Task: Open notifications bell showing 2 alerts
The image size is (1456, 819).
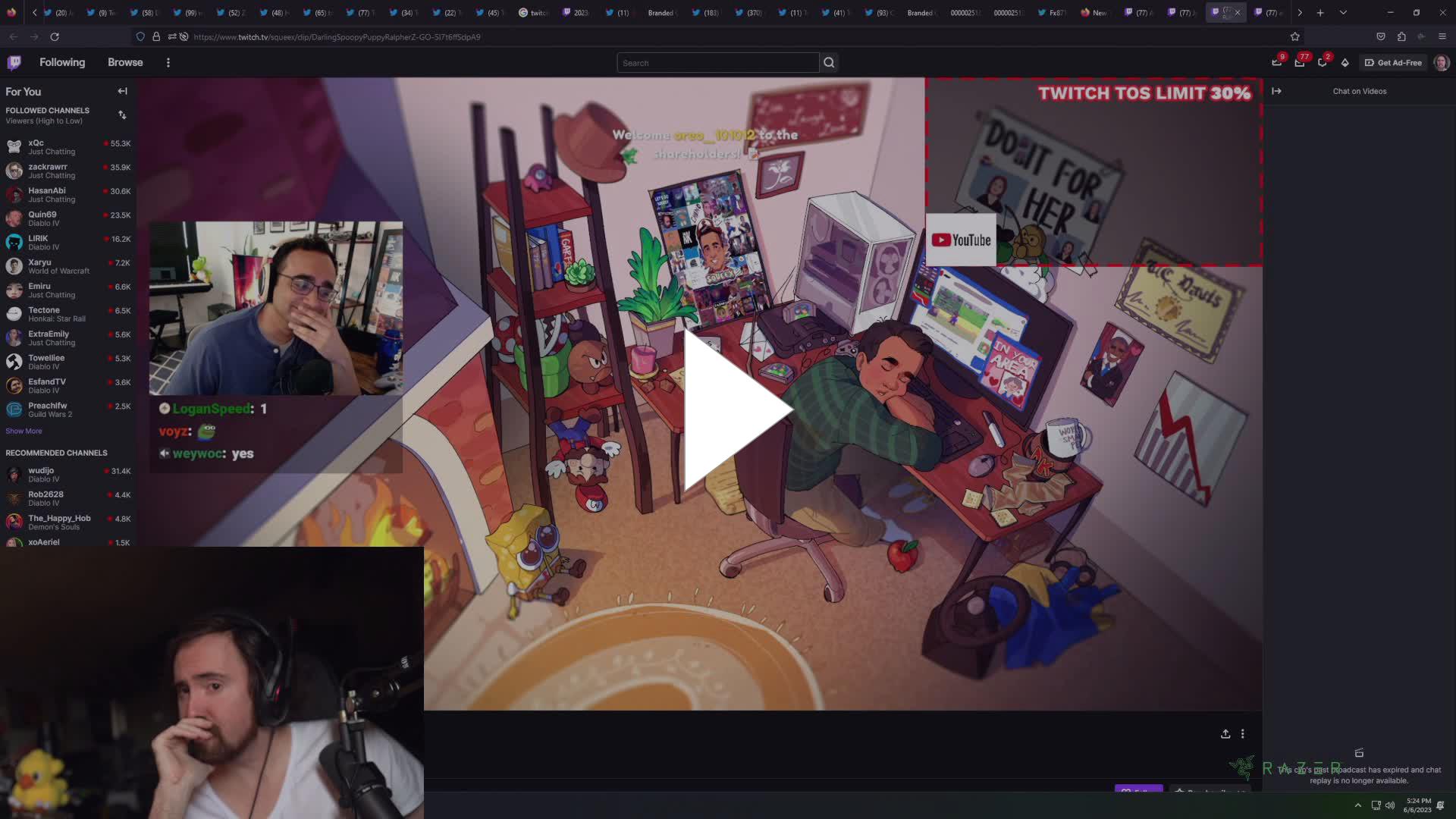Action: pyautogui.click(x=1276, y=64)
